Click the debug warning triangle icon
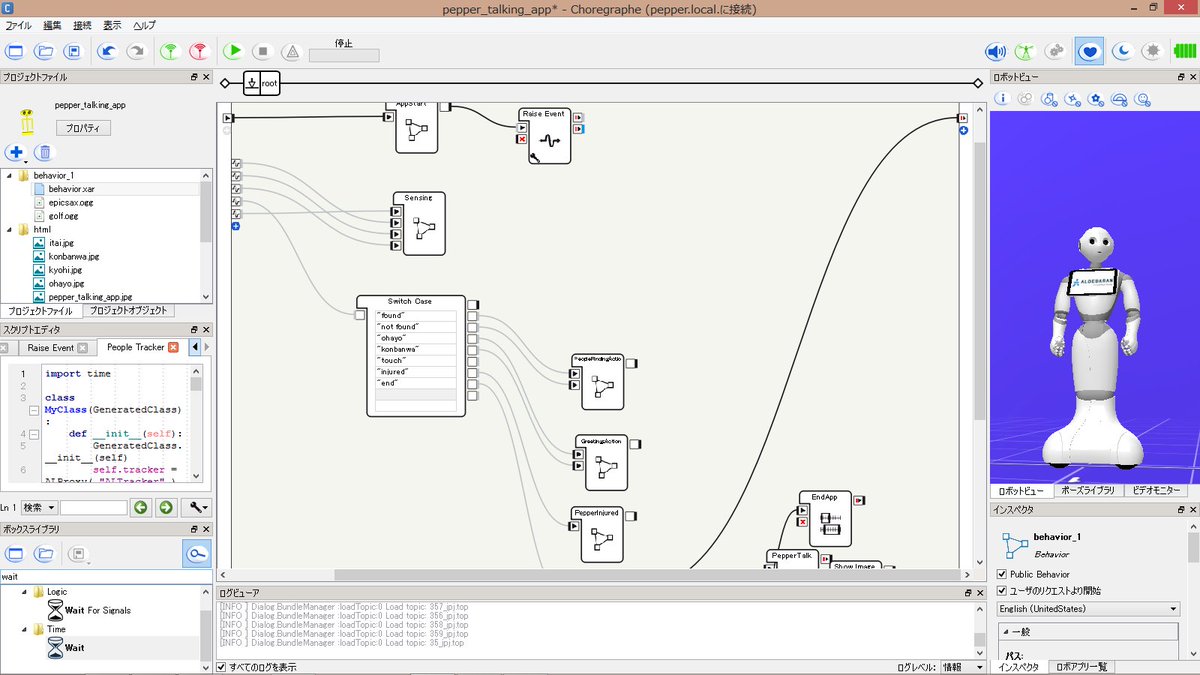Viewport: 1200px width, 675px height. [291, 51]
